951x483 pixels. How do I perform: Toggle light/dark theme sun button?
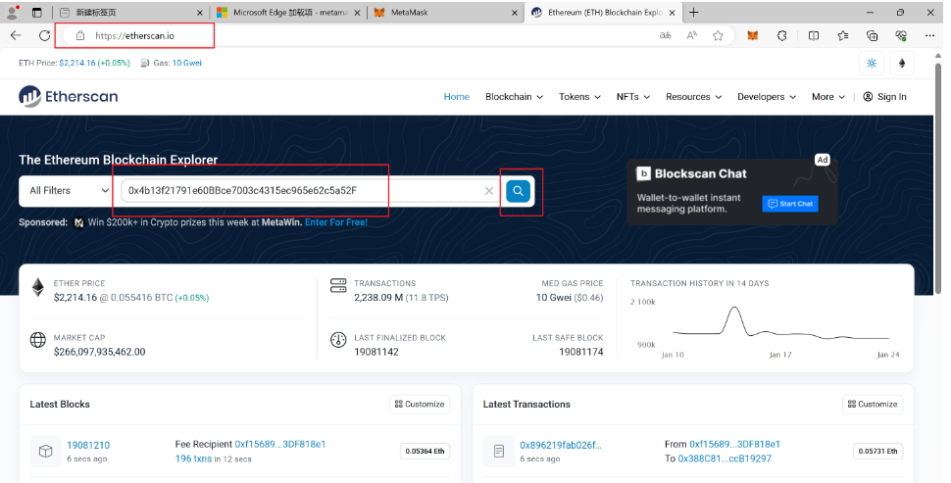point(872,63)
